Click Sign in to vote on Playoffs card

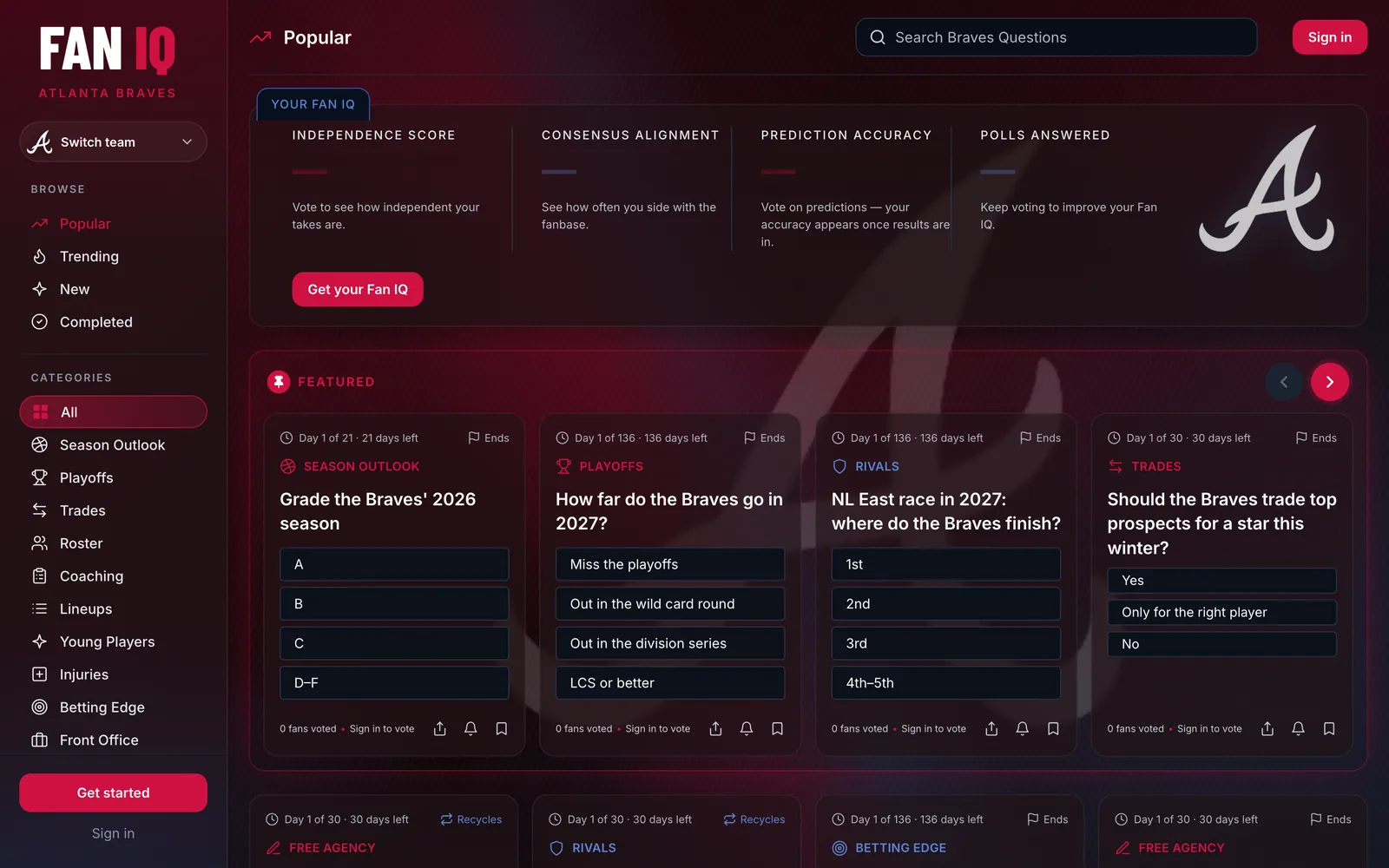click(x=658, y=729)
